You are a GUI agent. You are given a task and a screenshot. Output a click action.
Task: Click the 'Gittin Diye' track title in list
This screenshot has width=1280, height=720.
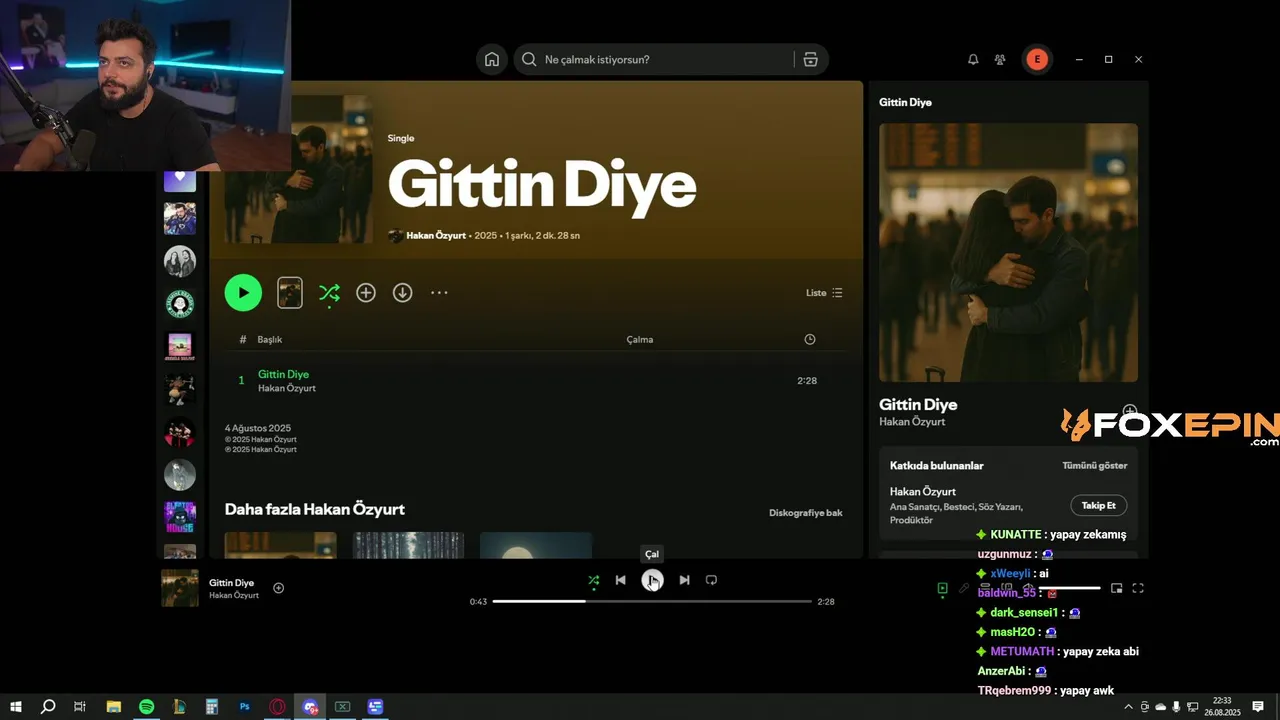point(284,374)
